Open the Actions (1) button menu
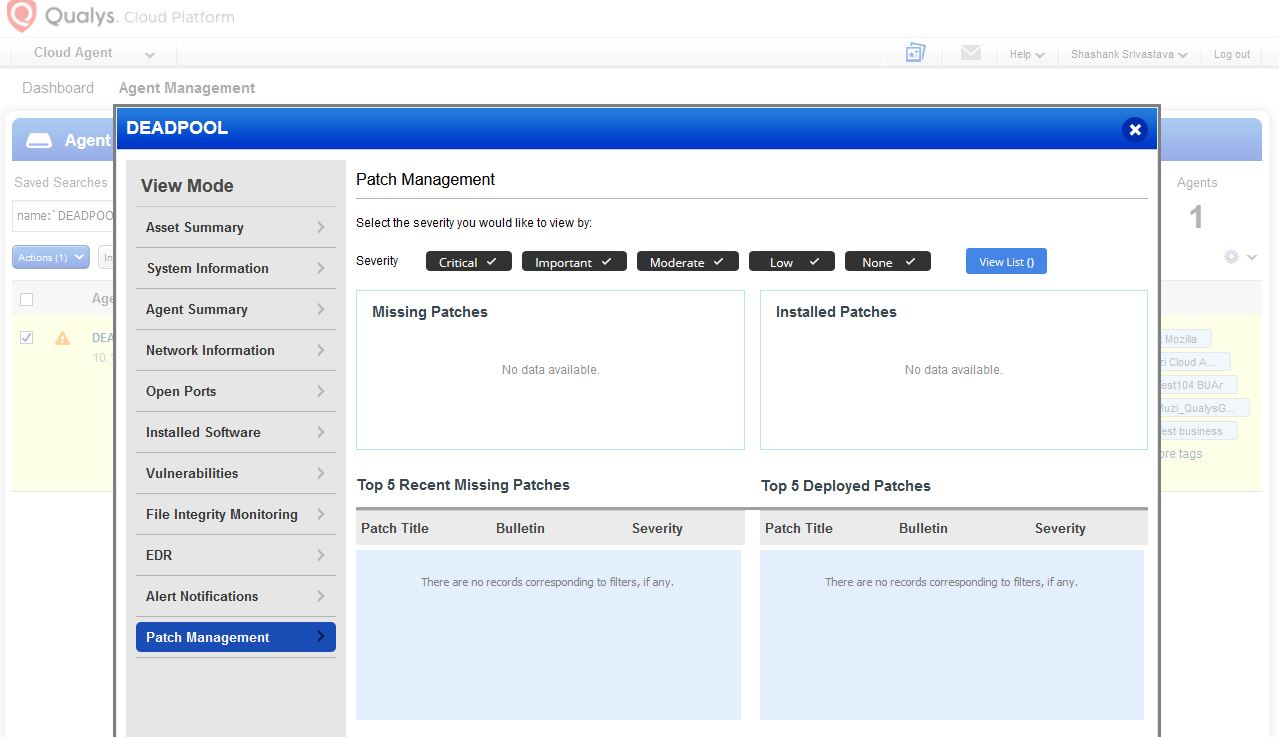 (x=50, y=257)
